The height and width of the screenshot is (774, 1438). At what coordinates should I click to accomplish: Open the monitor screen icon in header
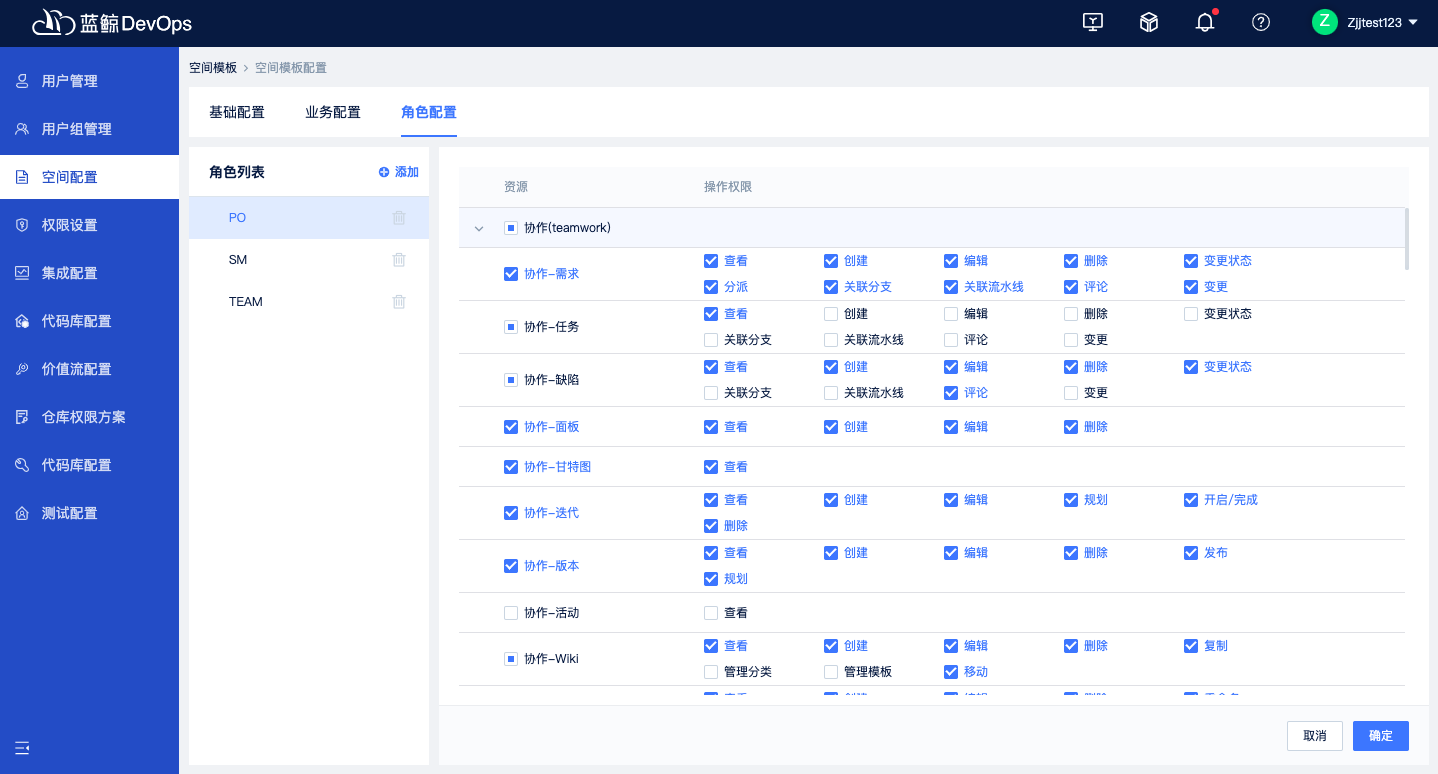1093,22
